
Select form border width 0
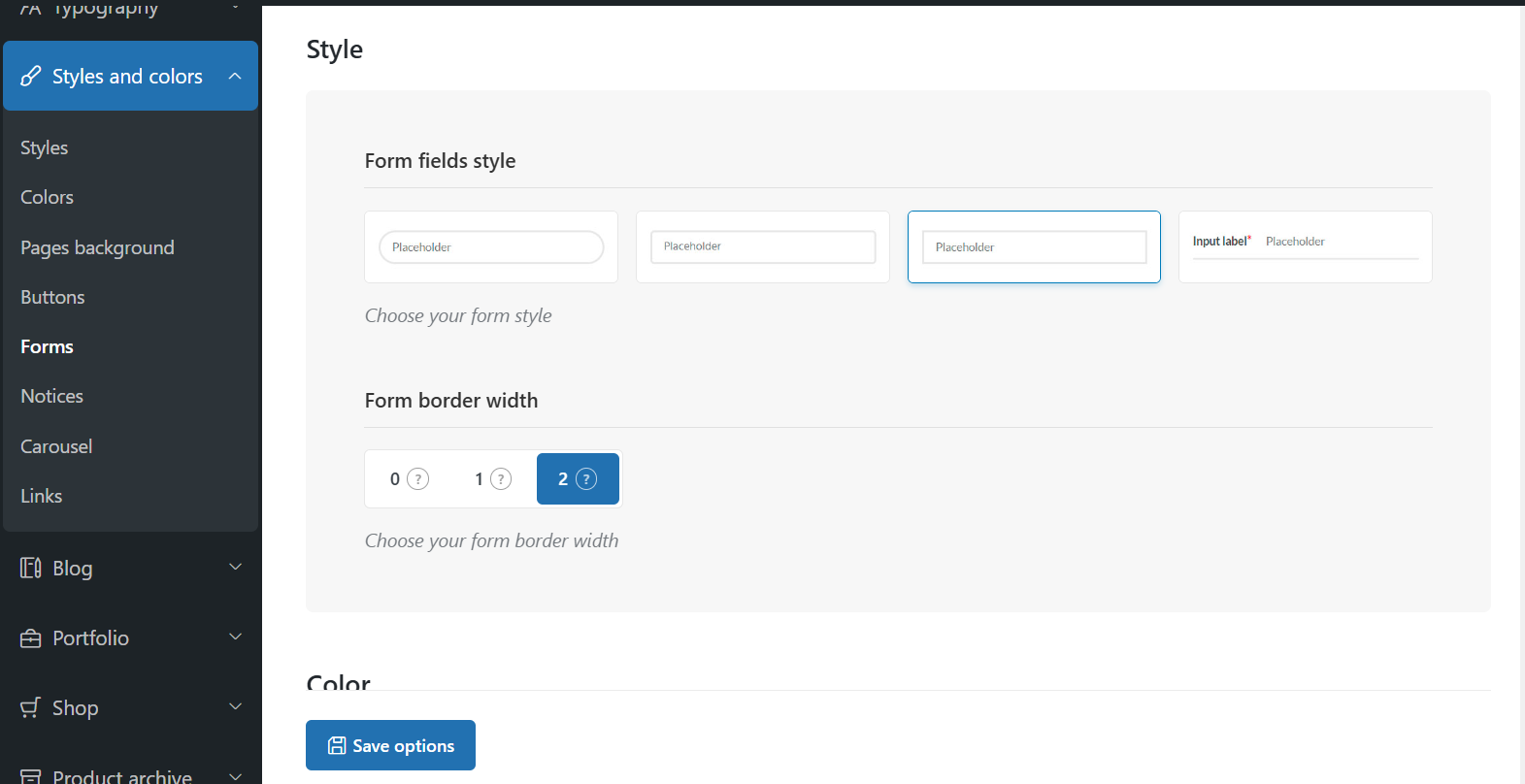click(409, 478)
